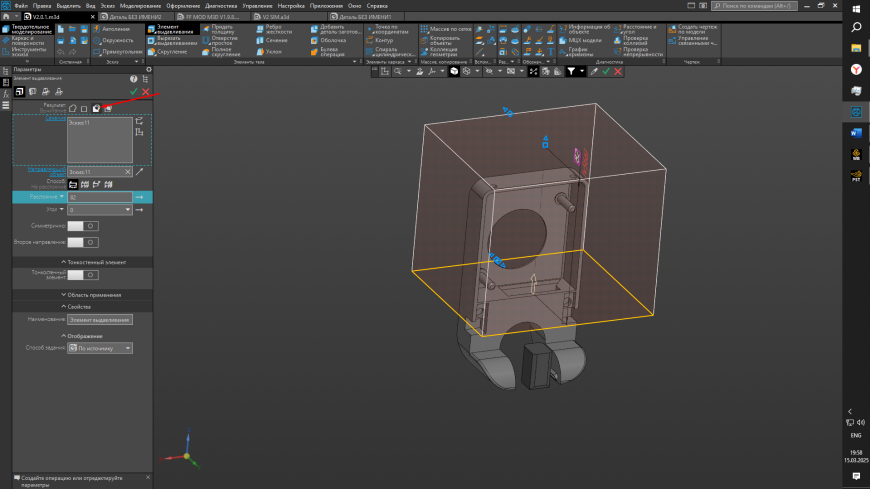Toggle the Второе направление switch
The width and height of the screenshot is (870, 489).
[x=83, y=242]
